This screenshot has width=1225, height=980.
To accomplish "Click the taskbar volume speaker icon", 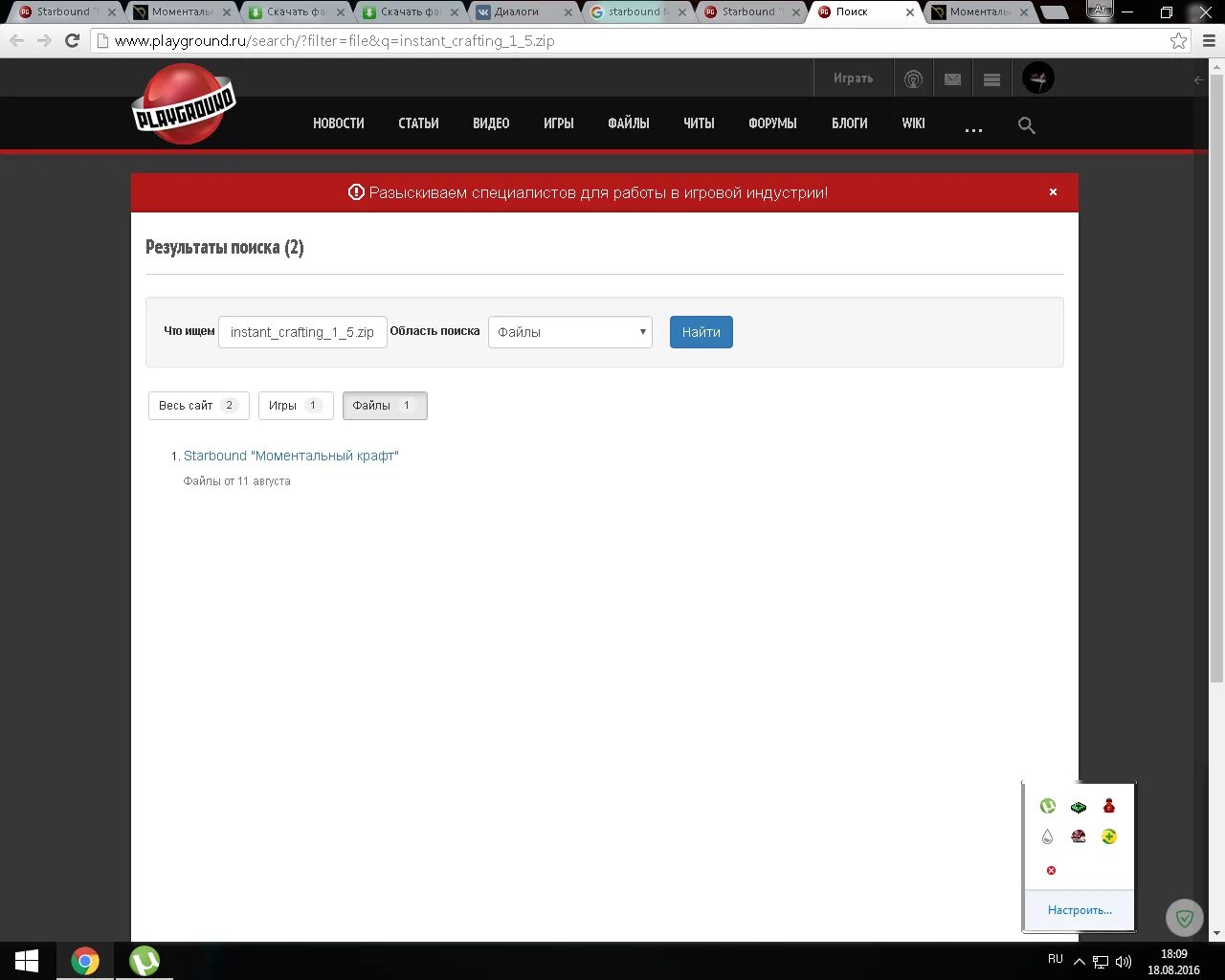I will click(x=1124, y=962).
